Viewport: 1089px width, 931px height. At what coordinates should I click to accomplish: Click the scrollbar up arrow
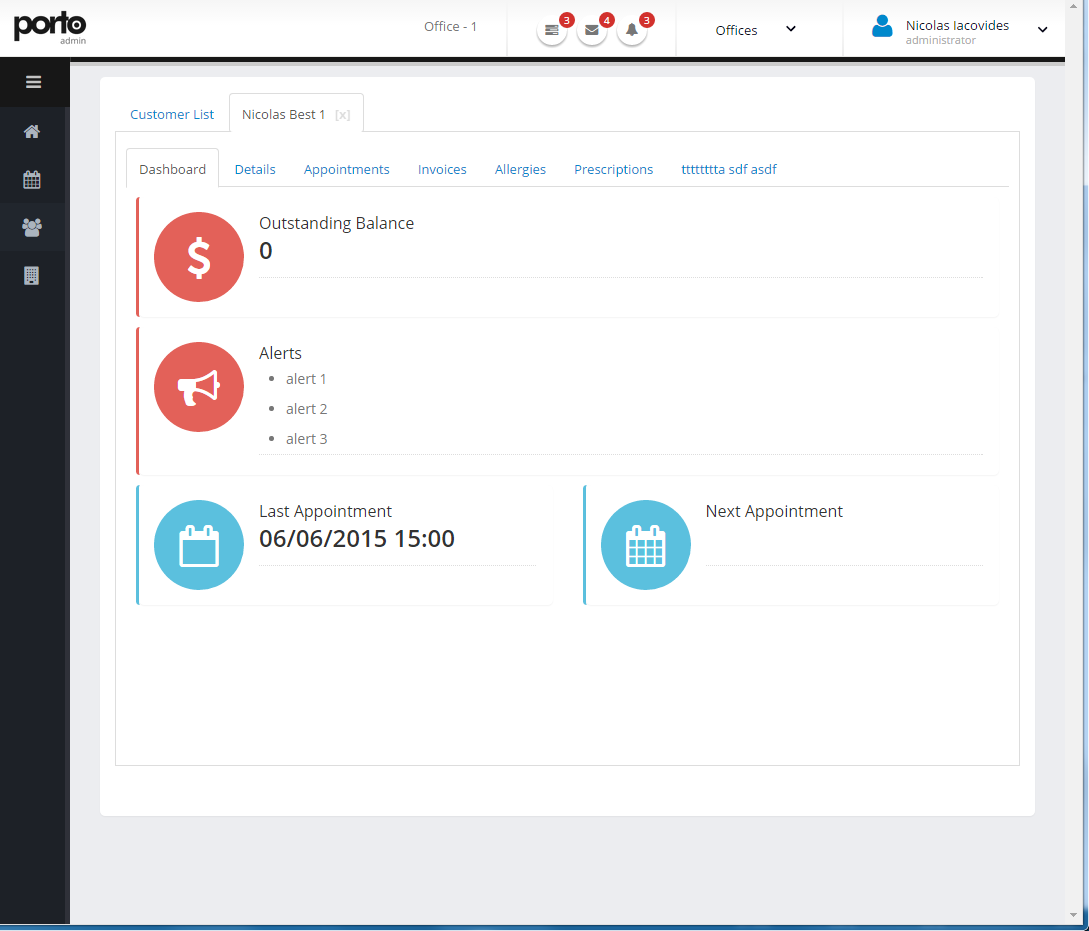1074,6
